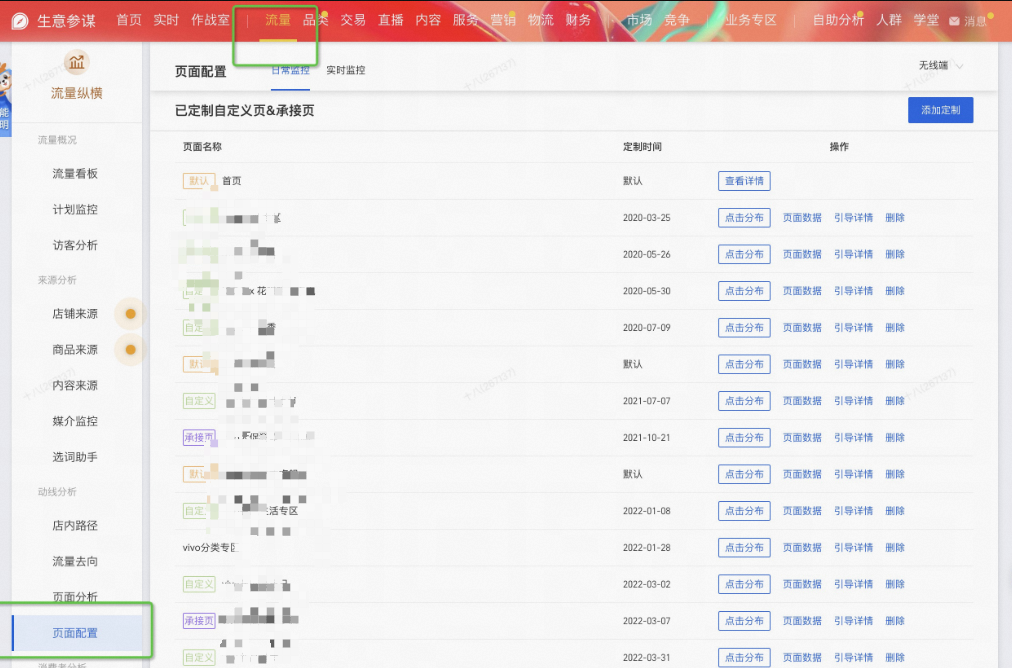
Task: Select 页面配置 in the sidebar
Action: (x=77, y=633)
